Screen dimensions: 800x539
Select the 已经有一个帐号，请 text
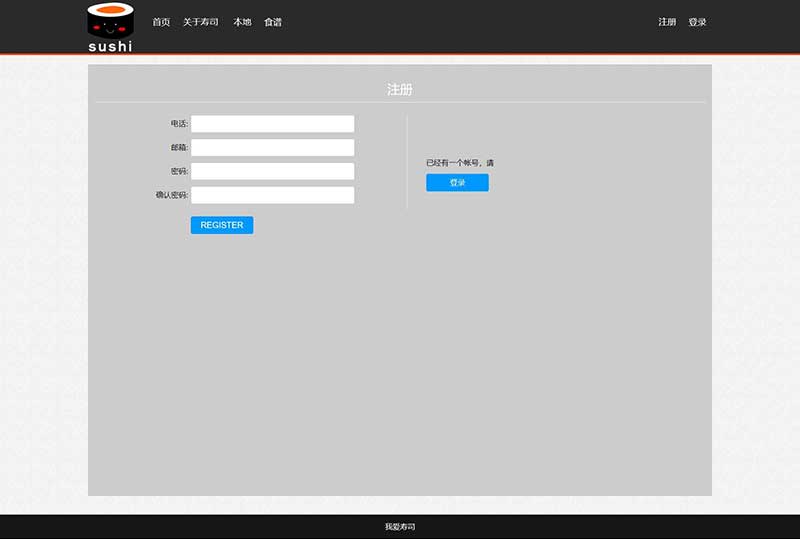[x=460, y=163]
